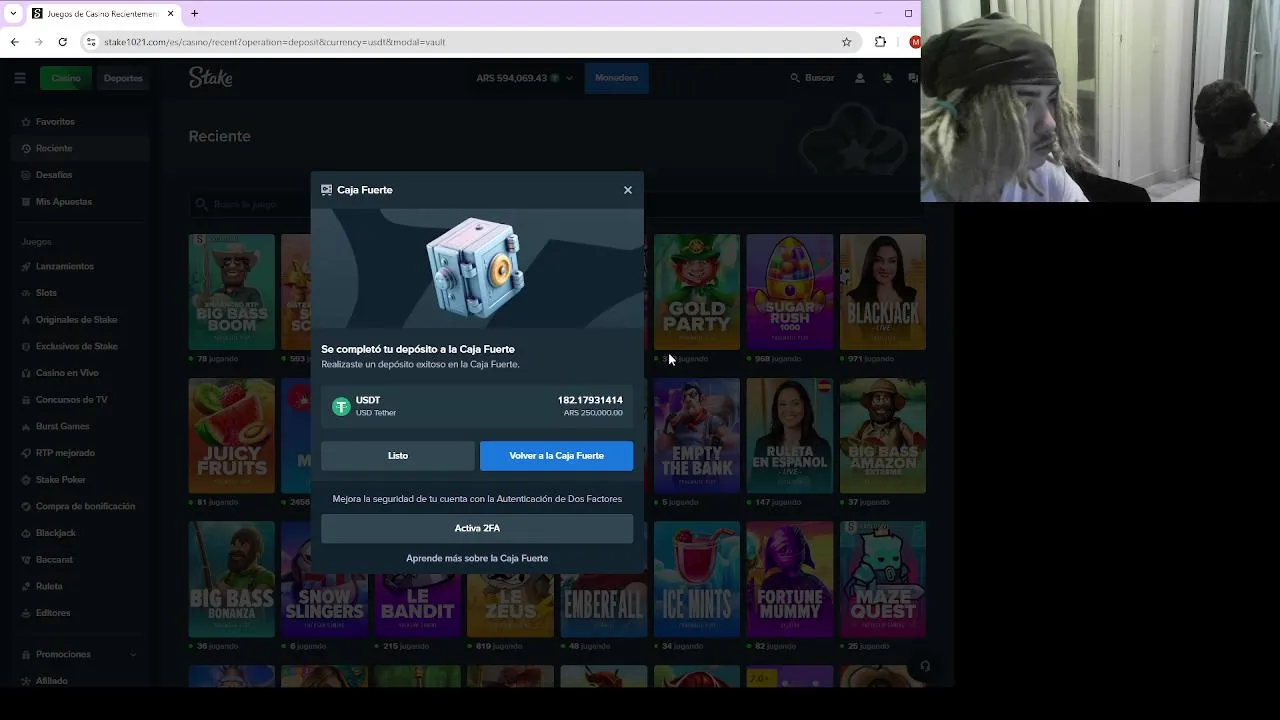Open the hamburger menu icon
This screenshot has height=720, width=1280.
coord(20,78)
